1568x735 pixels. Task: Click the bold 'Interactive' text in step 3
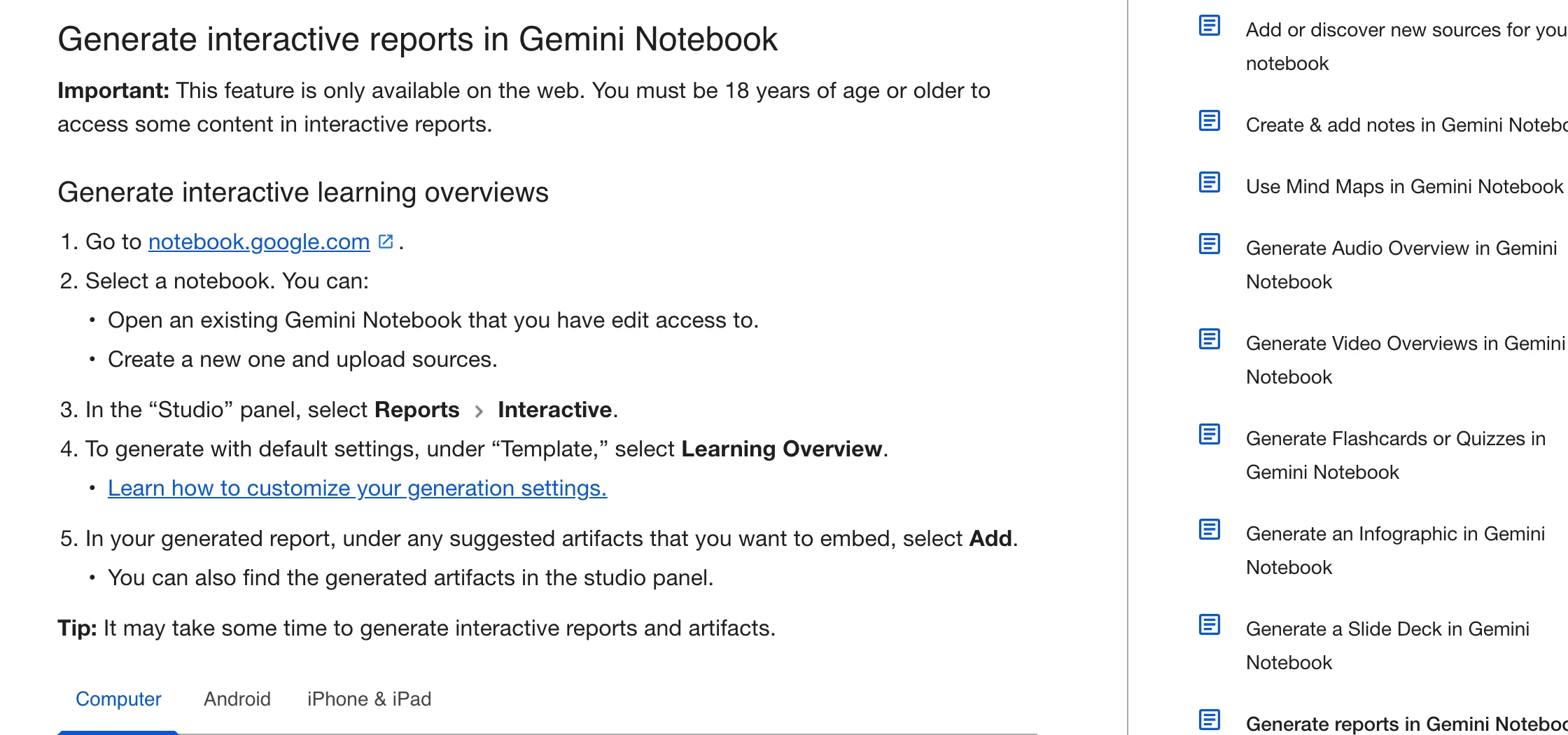click(555, 409)
